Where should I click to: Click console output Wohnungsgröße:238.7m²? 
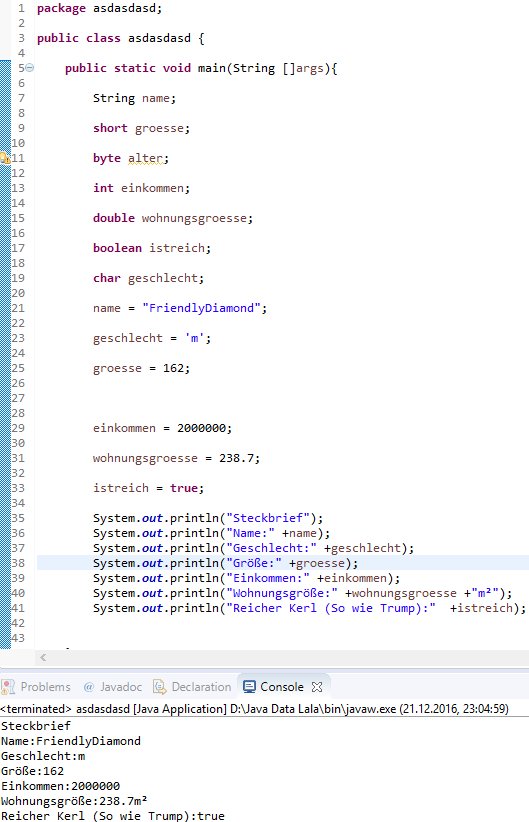(74, 801)
